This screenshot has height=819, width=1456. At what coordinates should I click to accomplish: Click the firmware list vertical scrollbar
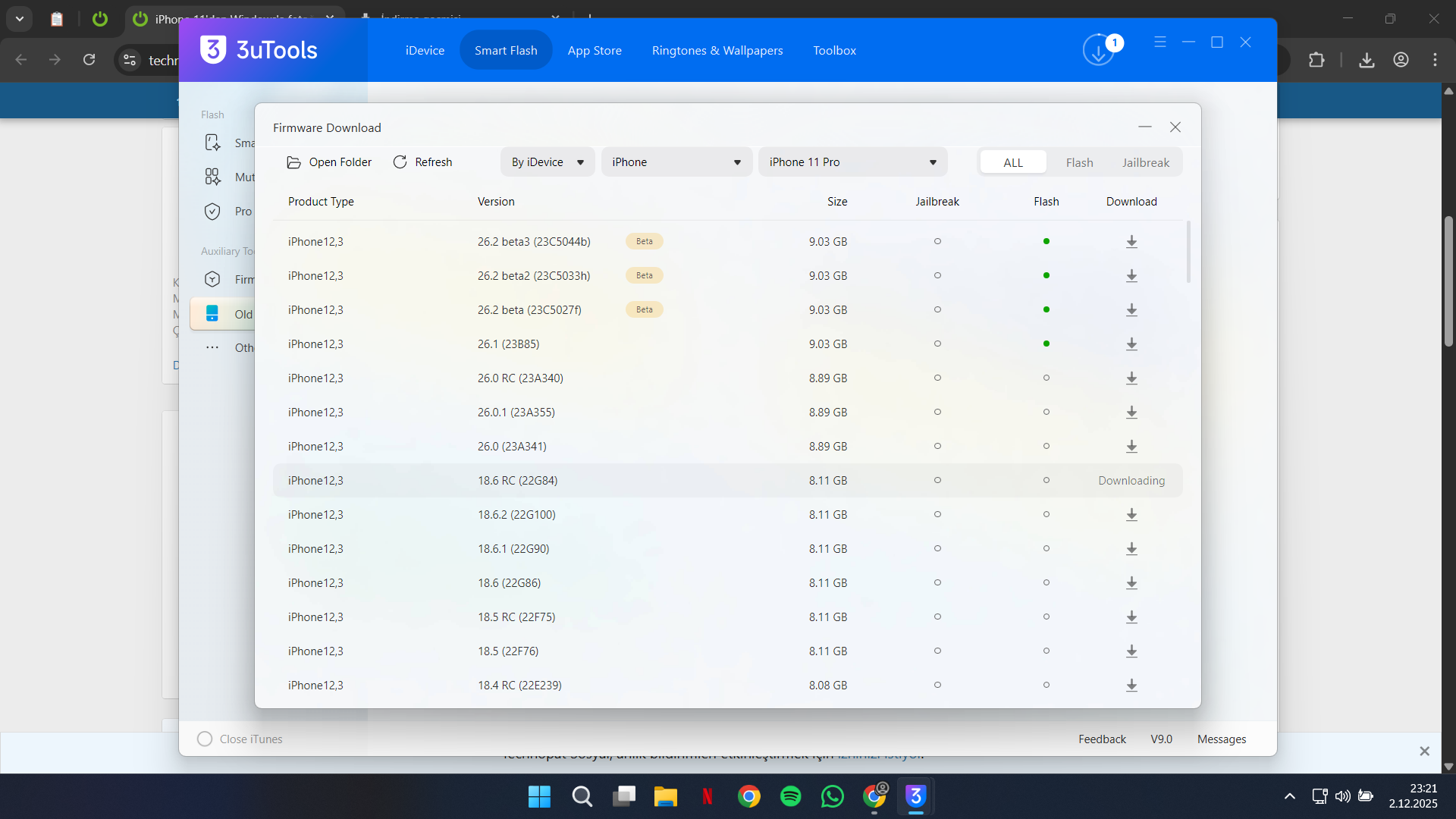click(x=1188, y=252)
